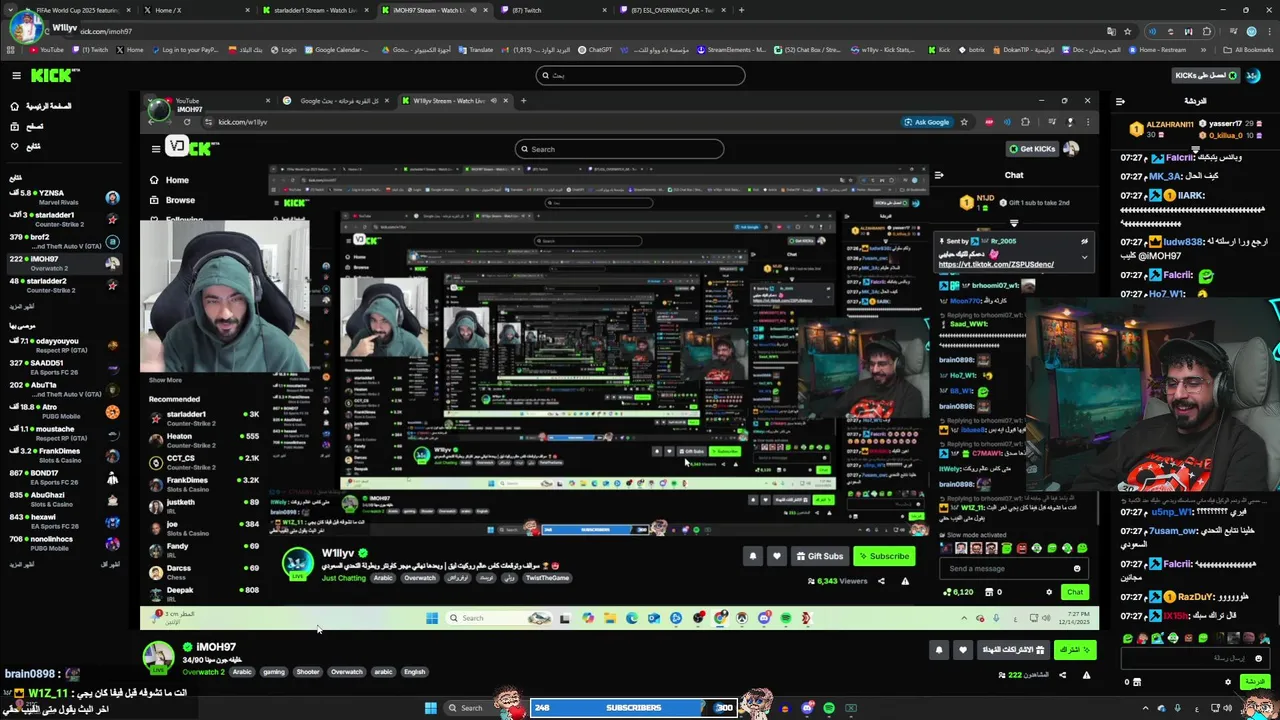Open the All Bookmarks folder
The width and height of the screenshot is (1280, 720).
[x=1248, y=49]
